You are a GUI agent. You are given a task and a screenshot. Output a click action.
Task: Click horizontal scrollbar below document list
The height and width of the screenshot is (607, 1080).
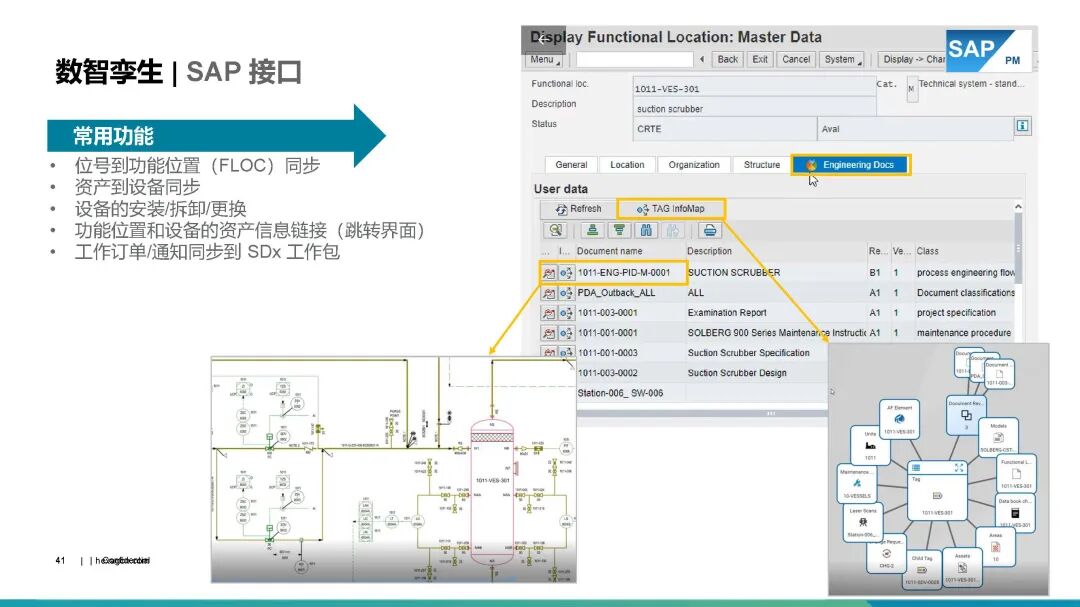click(x=771, y=413)
